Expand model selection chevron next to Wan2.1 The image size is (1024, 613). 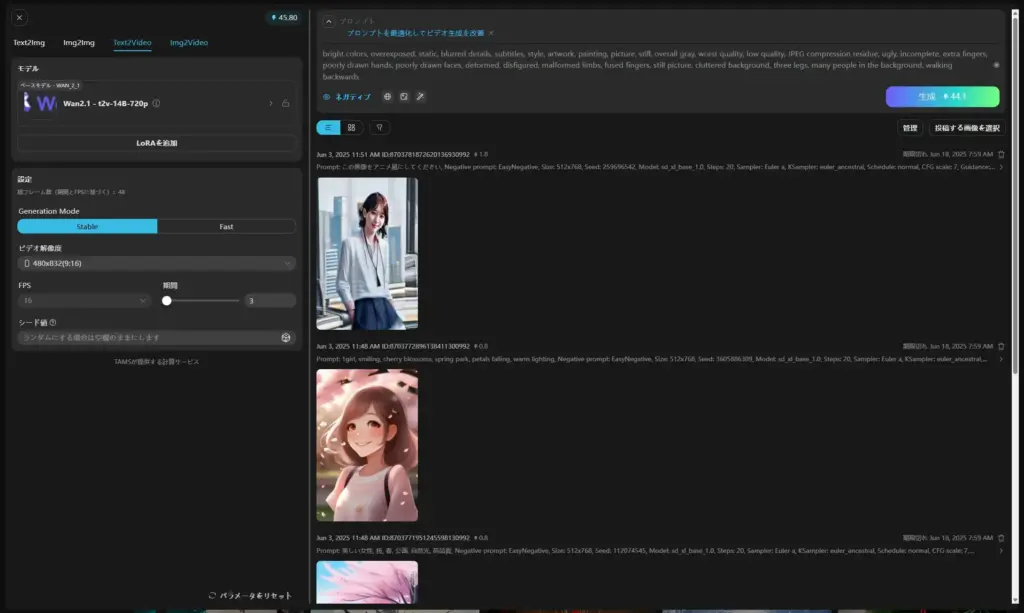(x=270, y=103)
